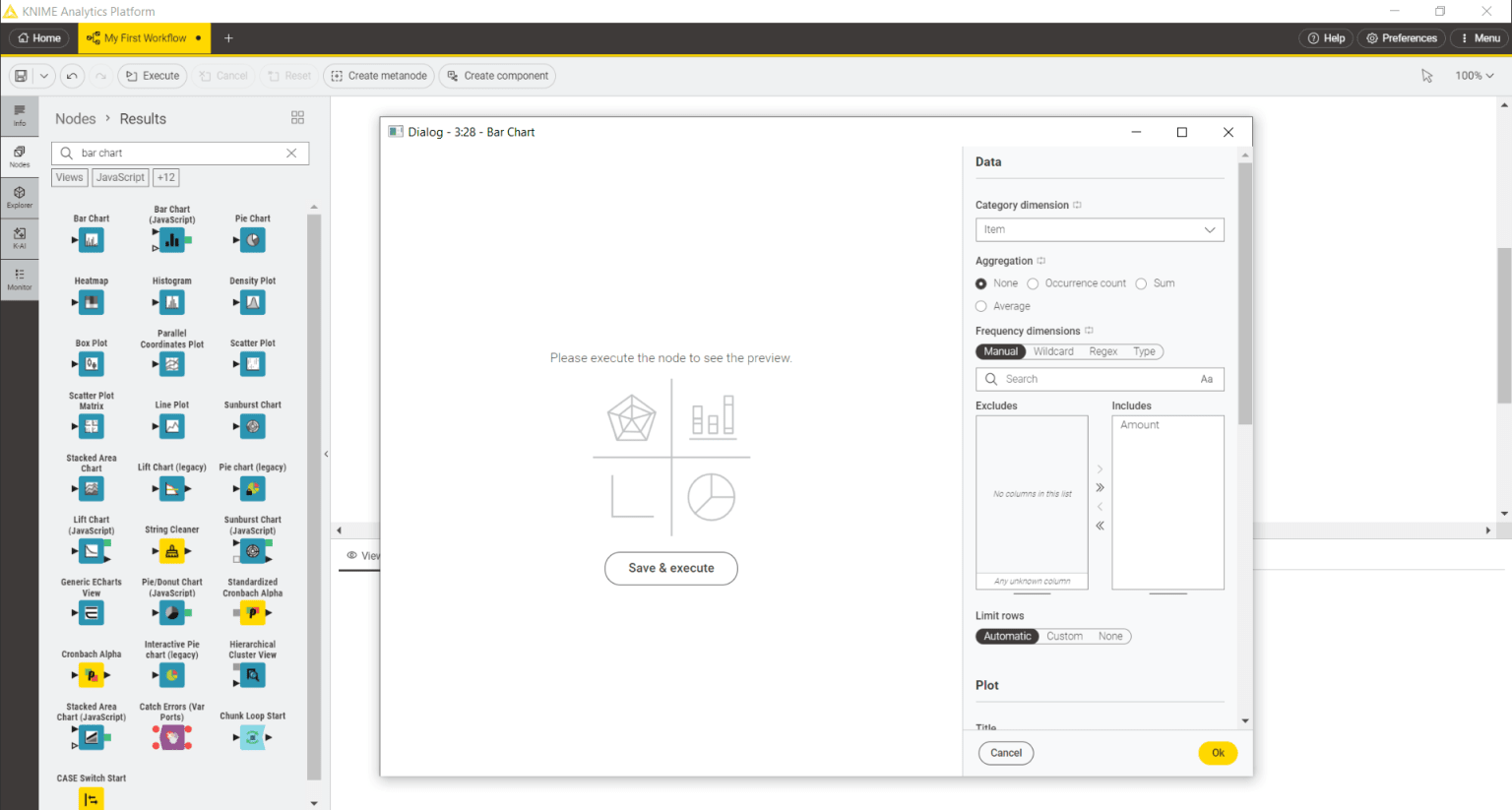
Task: Confirm dialog with Ok button
Action: tap(1218, 753)
